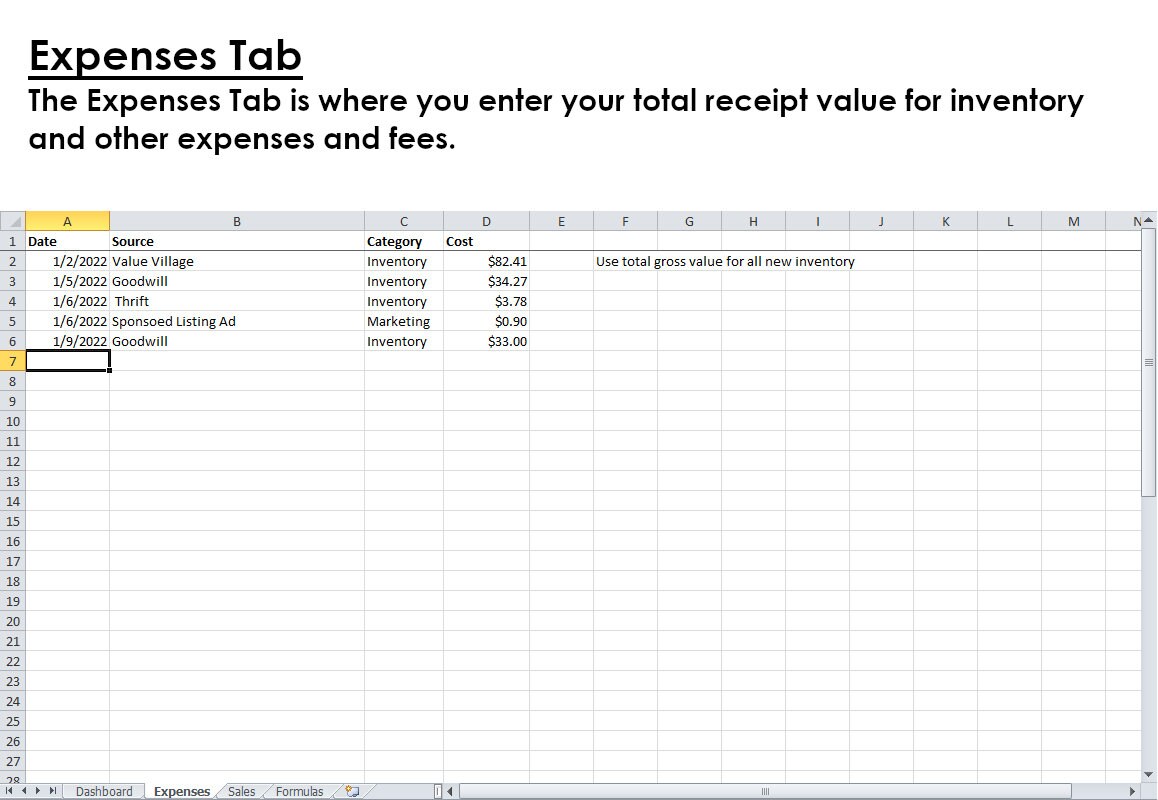Click the horizontal scrollbar right arrow

tap(1132, 790)
